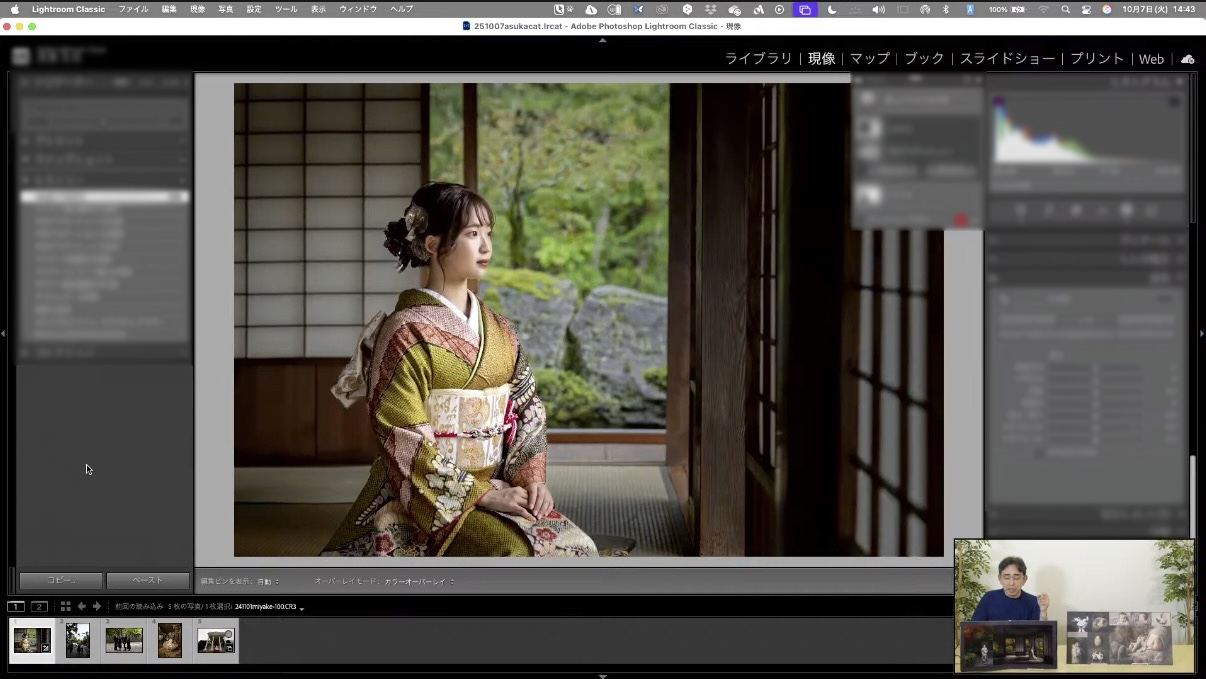Hide the filmstrip using bottom edge arrow
The width and height of the screenshot is (1206, 679).
(602, 675)
